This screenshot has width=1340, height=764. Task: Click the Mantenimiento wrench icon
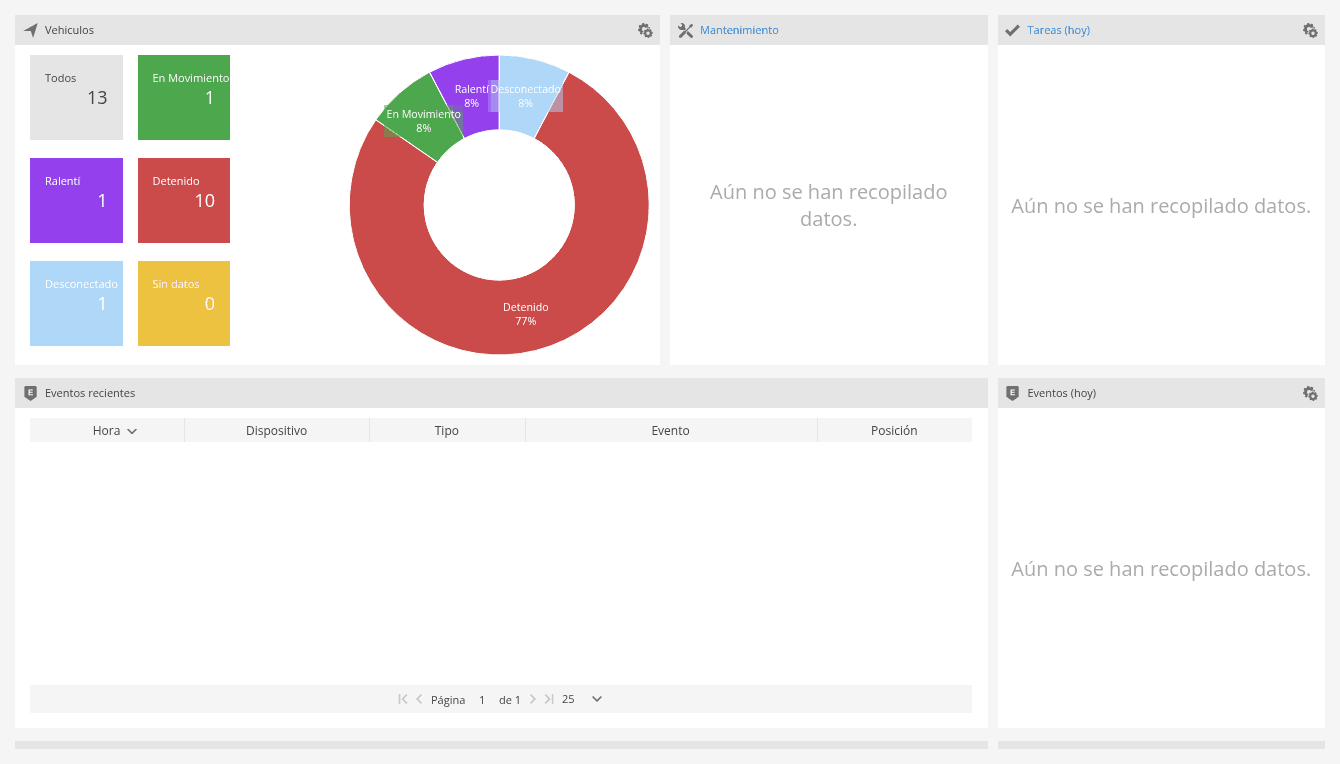[685, 30]
